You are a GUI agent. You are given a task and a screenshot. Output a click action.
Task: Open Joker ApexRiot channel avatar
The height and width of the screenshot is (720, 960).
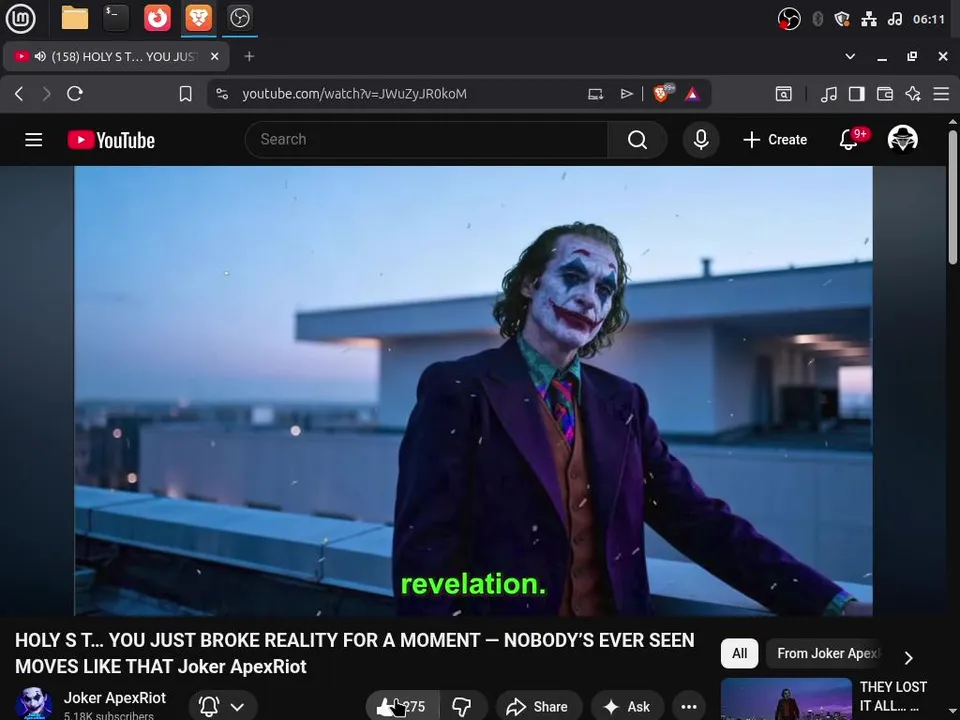(x=34, y=704)
